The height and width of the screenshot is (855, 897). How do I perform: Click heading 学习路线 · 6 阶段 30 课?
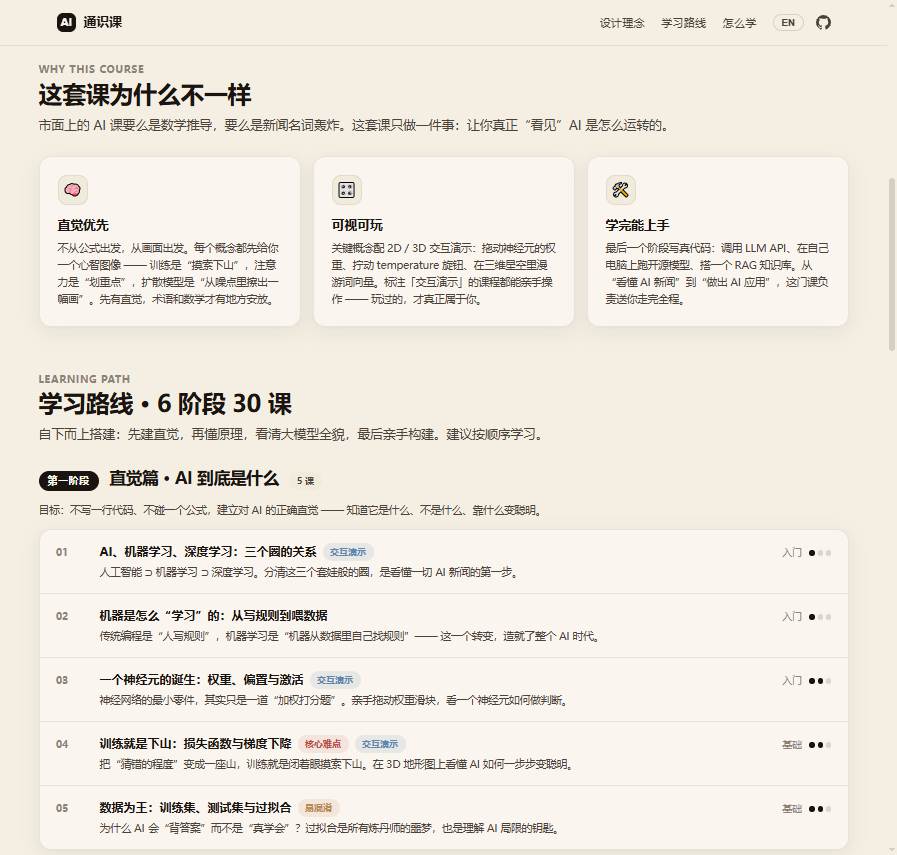coord(165,404)
